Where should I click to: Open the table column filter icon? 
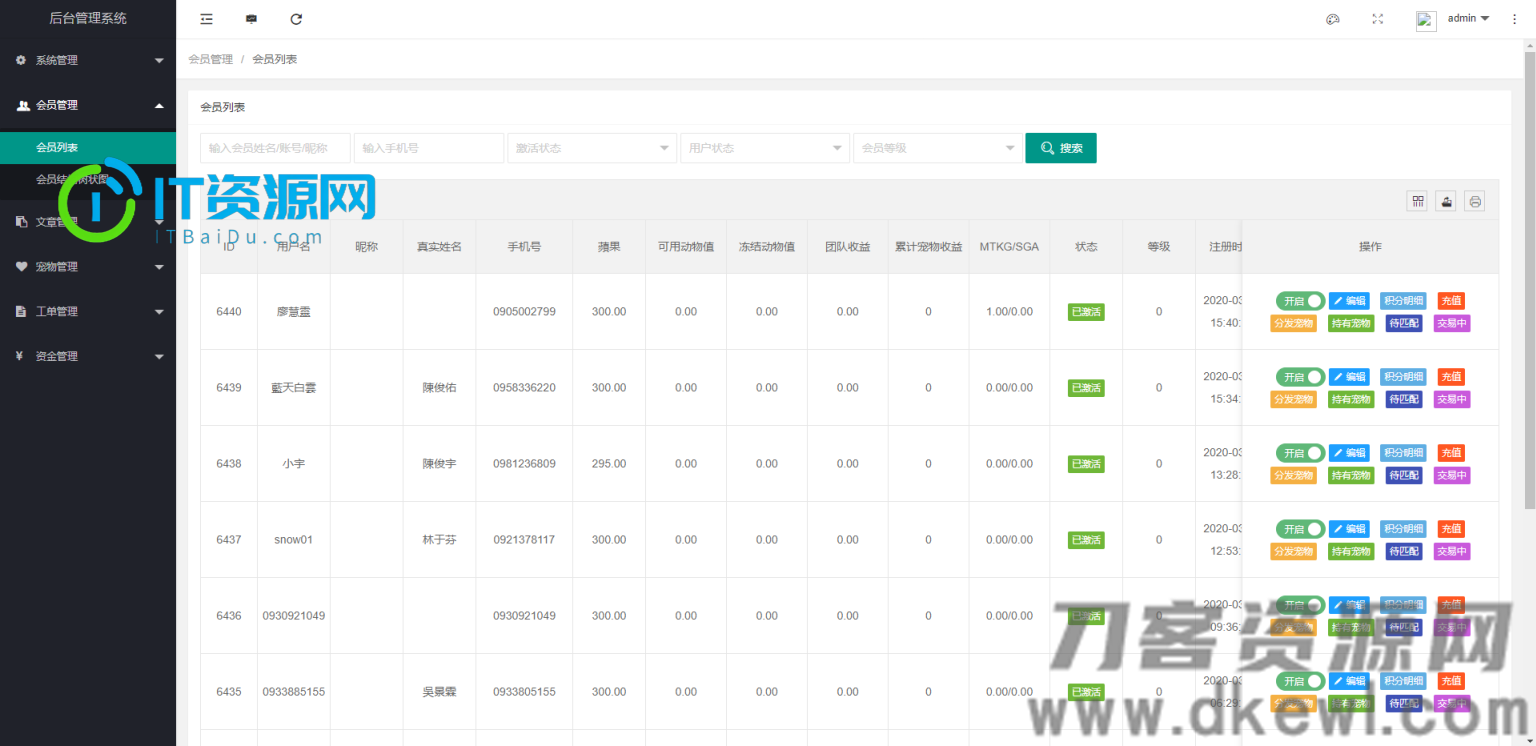(1417, 201)
